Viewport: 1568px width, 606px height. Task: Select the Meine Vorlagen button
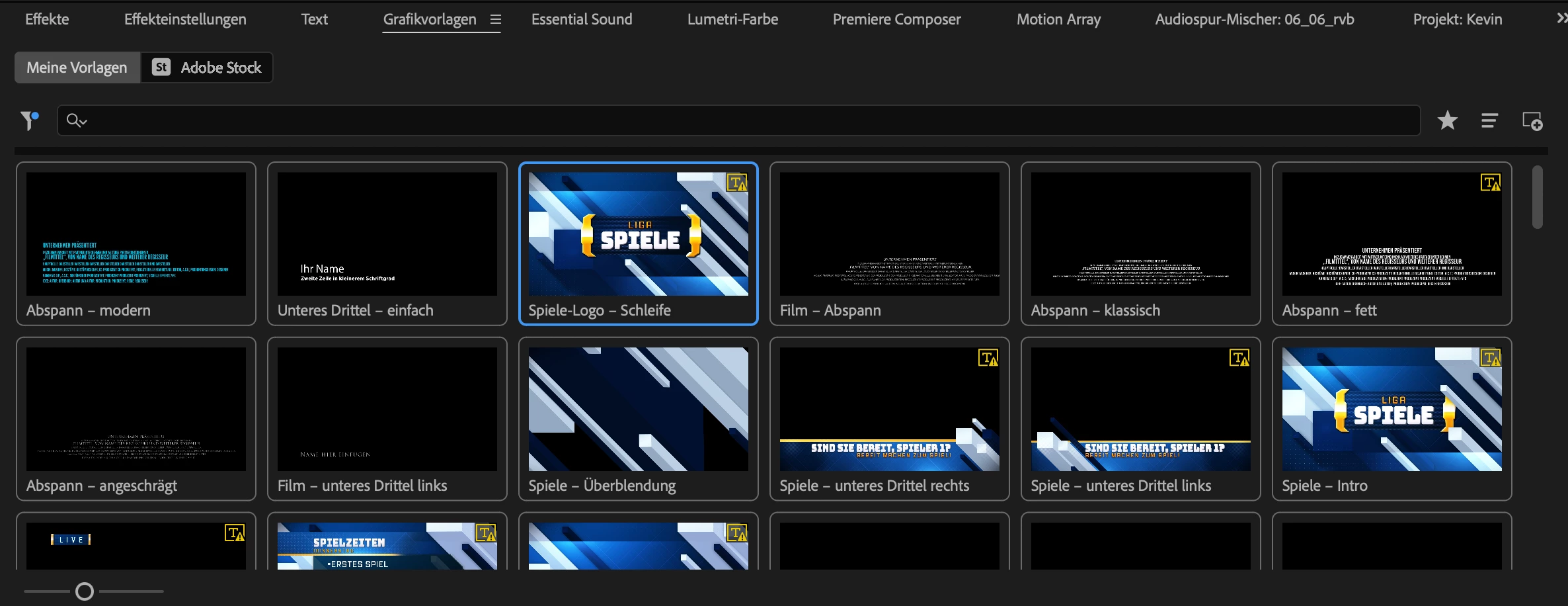click(x=77, y=67)
